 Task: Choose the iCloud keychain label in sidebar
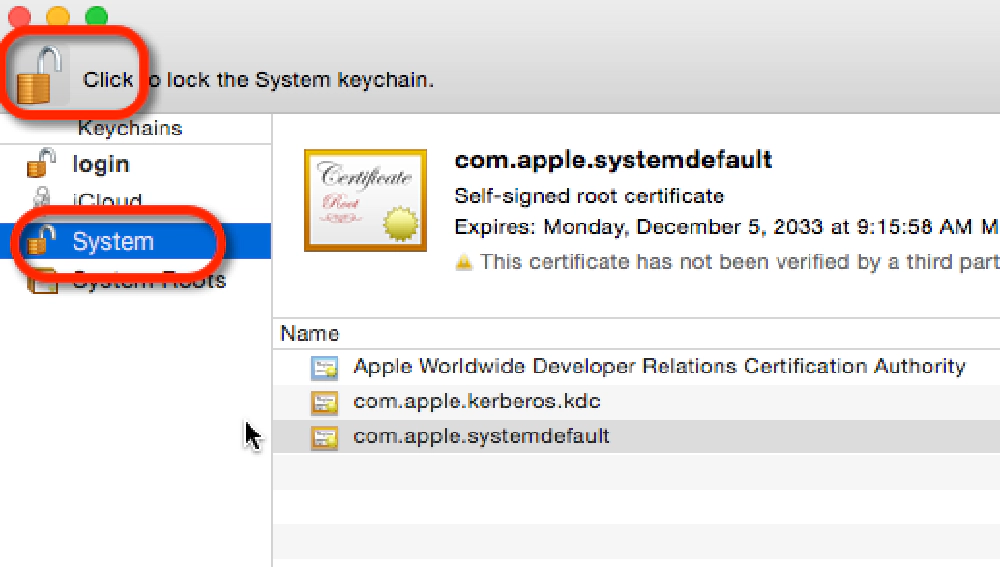(x=108, y=201)
